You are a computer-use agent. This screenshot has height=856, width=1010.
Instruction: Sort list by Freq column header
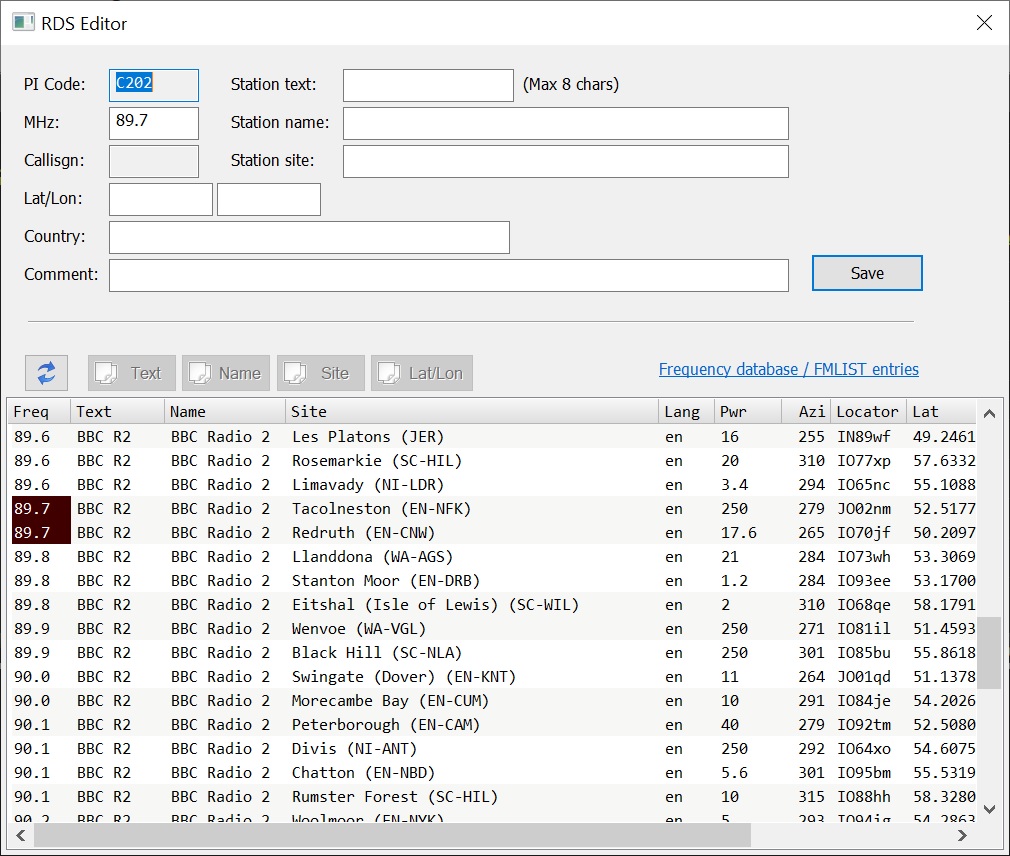click(40, 411)
